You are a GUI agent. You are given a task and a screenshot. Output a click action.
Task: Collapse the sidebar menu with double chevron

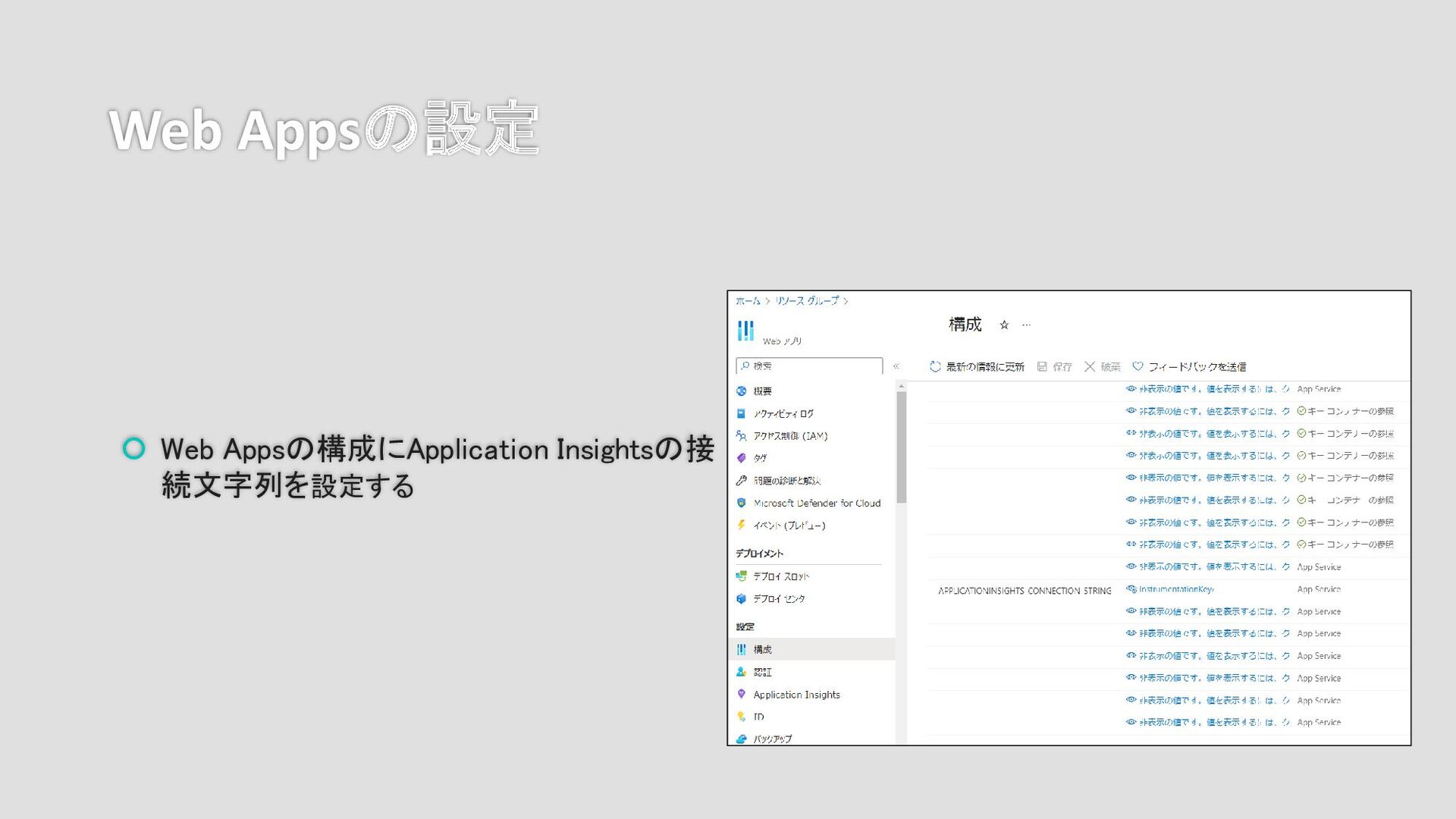[896, 366]
